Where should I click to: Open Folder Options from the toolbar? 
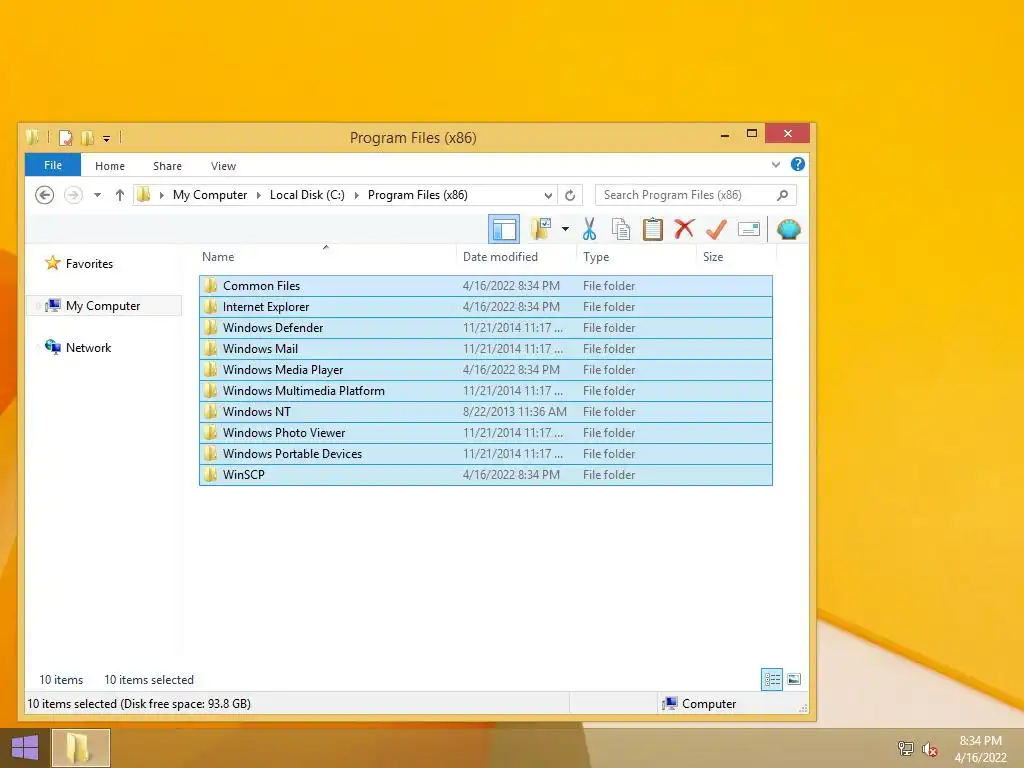pos(541,229)
